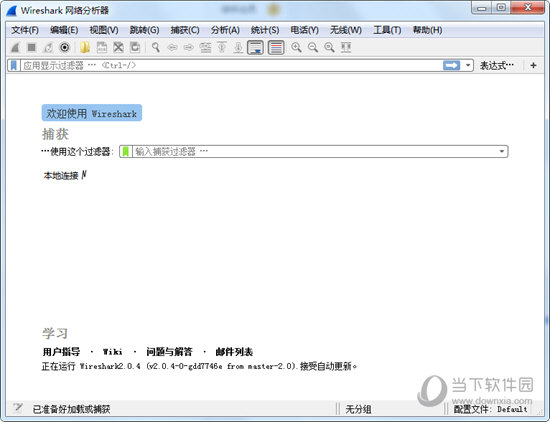550x422 pixels.
Task: Click the Wireshark logo in title bar
Action: (12, 11)
